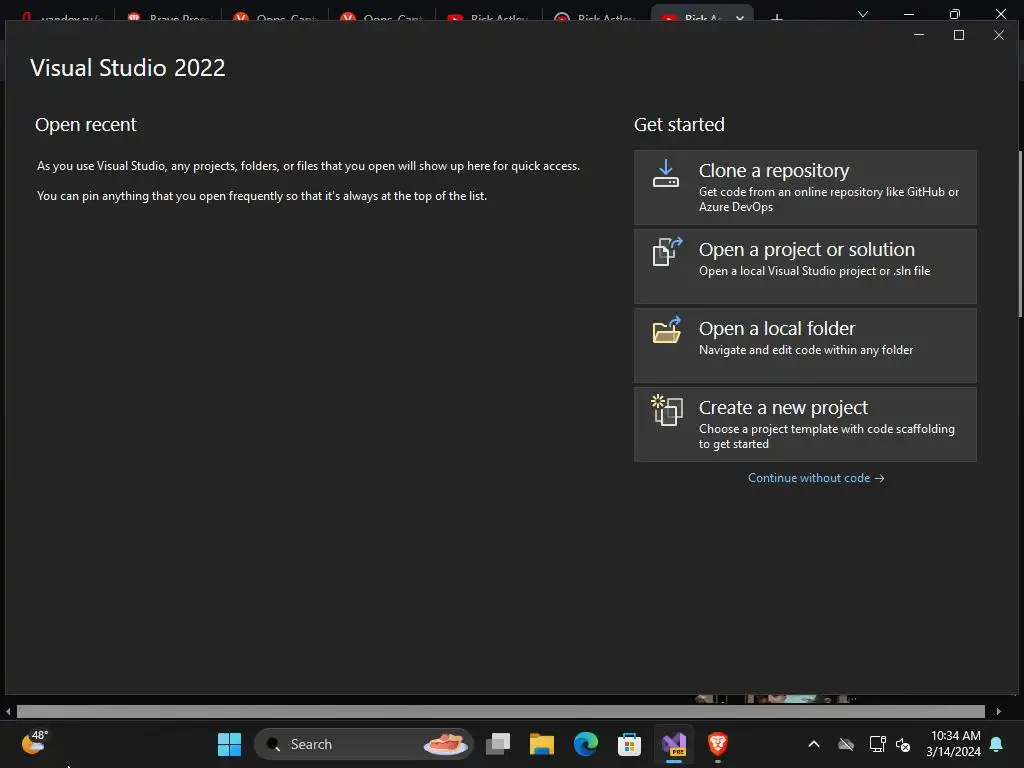This screenshot has height=768, width=1024.
Task: Click the 'Visual Studio 2022' title text
Action: (128, 68)
